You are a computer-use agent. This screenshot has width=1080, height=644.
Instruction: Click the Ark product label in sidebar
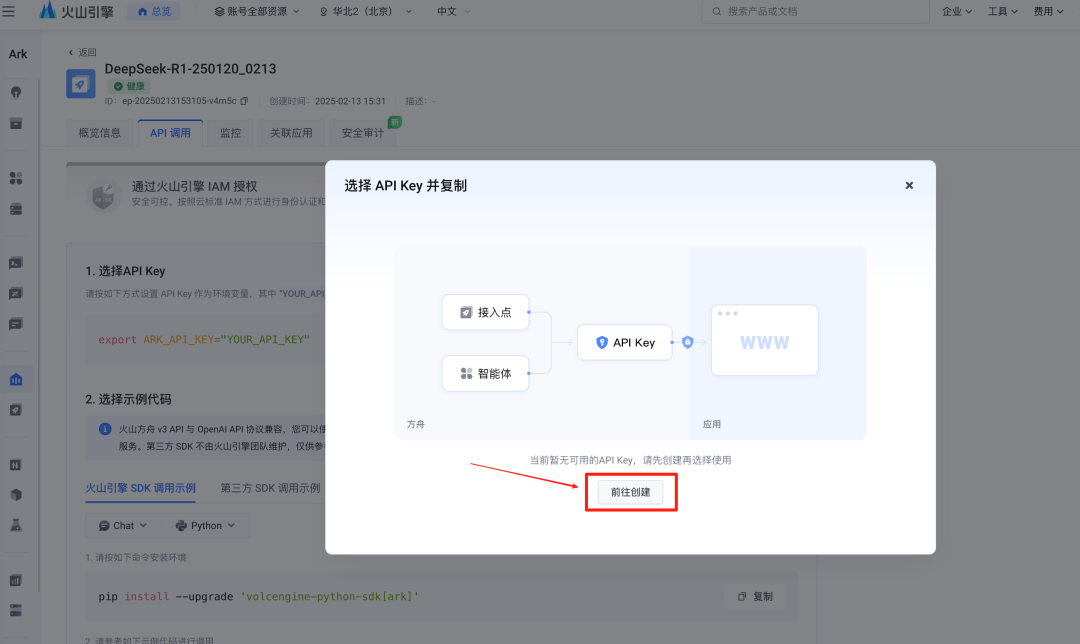[x=18, y=54]
